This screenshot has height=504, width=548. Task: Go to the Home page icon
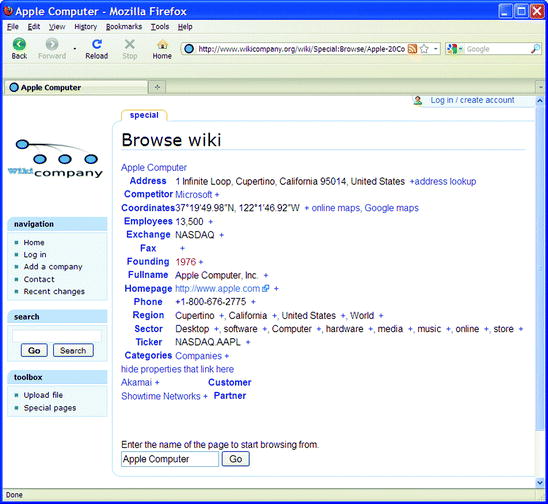tap(162, 44)
